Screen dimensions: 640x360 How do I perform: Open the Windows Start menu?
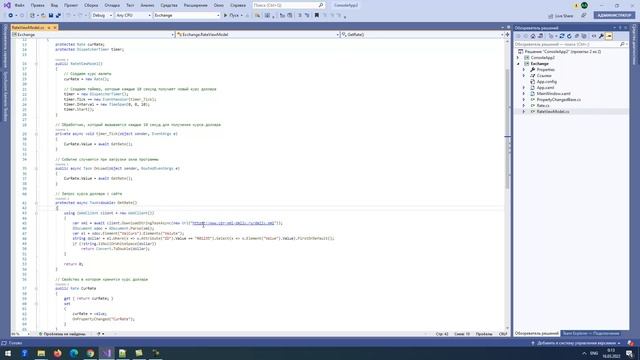point(8,353)
